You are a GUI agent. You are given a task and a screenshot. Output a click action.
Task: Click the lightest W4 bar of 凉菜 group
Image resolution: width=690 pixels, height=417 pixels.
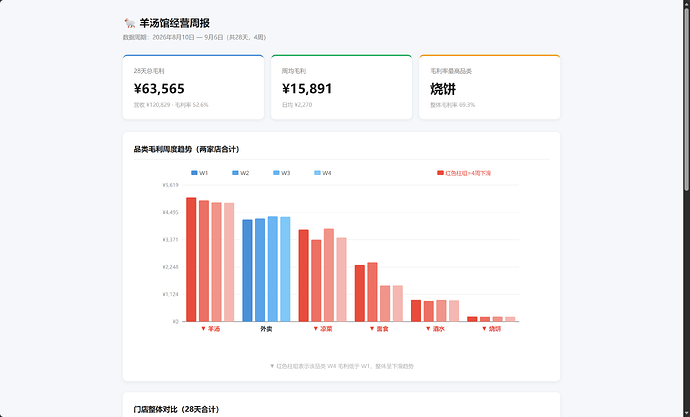click(x=341, y=280)
